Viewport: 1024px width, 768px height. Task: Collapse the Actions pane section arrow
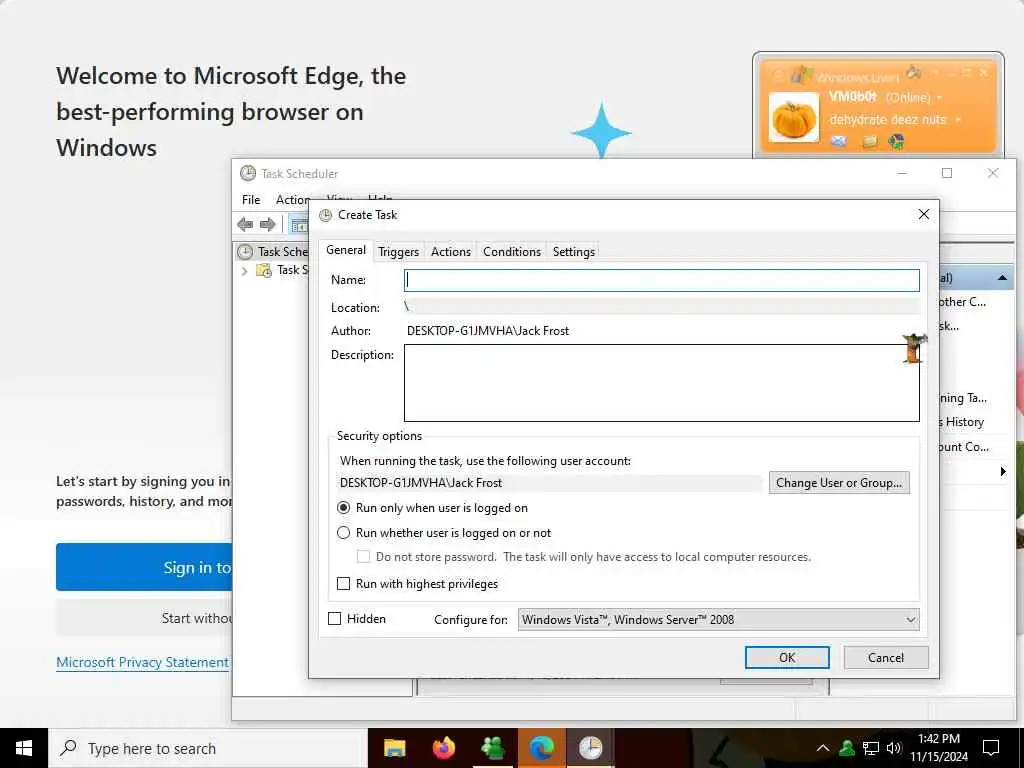click(1002, 278)
